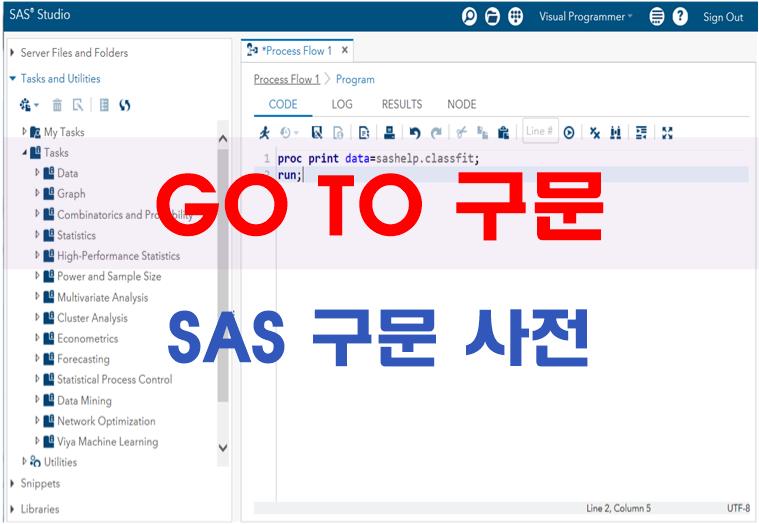759x524 pixels.
Task: Click the Maximize view icon
Action: click(667, 133)
